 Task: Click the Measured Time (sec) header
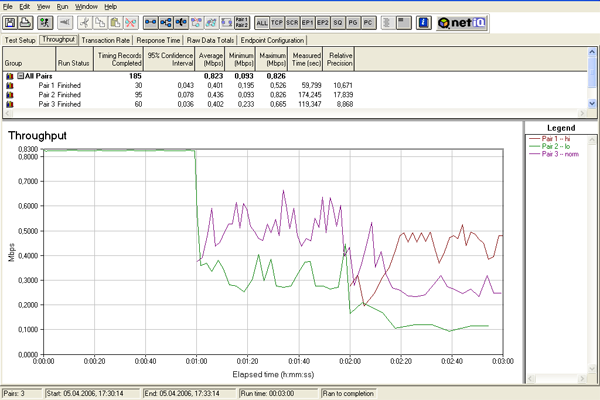(306, 59)
